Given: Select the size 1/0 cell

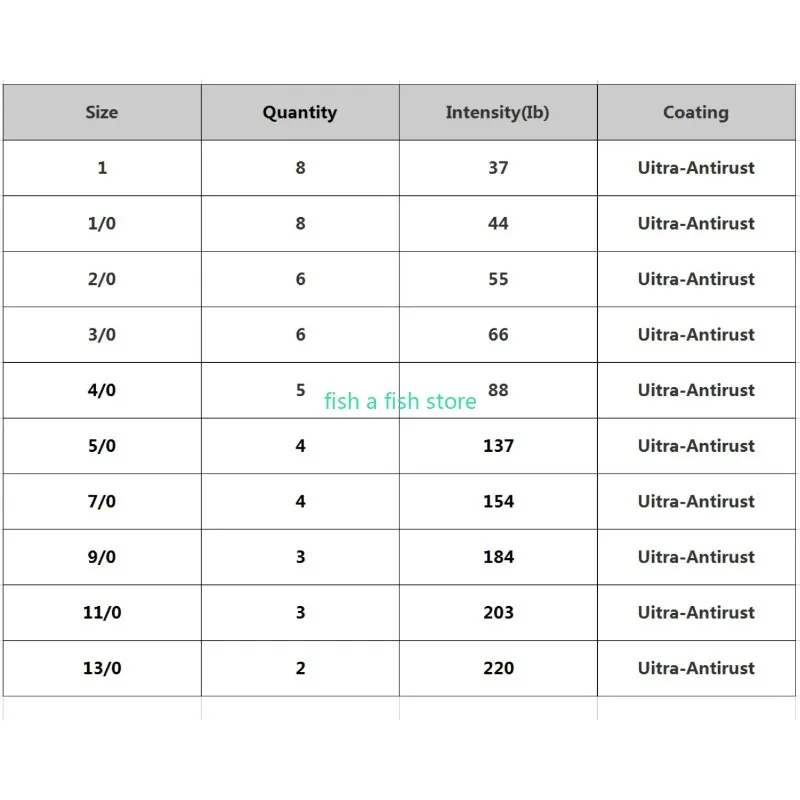Looking at the screenshot, I should click(101, 224).
